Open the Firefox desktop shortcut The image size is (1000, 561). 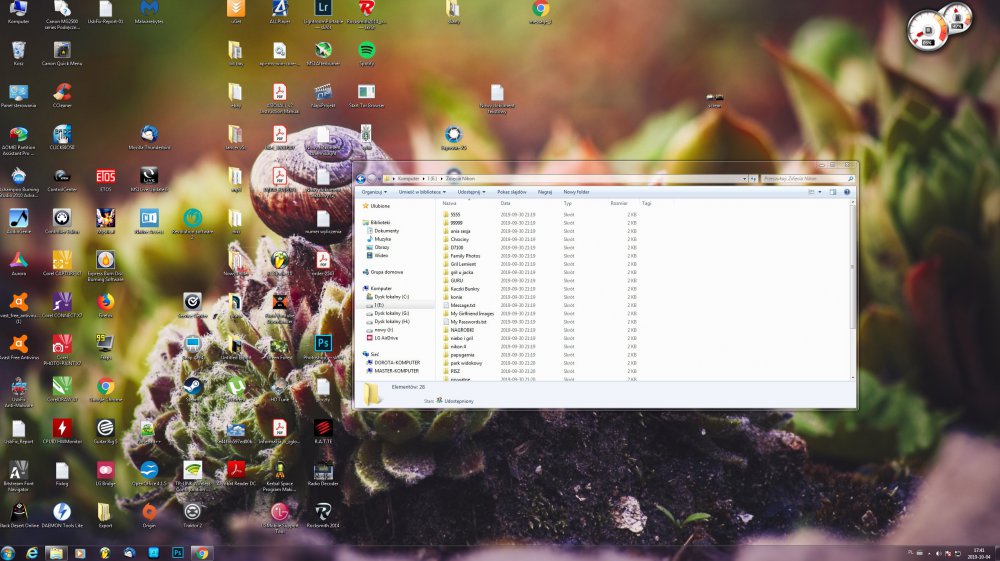click(x=105, y=304)
